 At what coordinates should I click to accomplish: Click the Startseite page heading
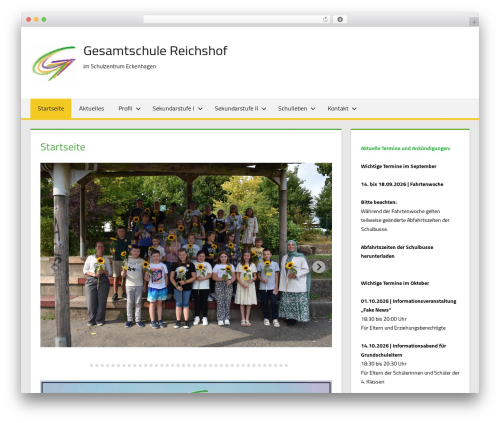click(x=63, y=147)
